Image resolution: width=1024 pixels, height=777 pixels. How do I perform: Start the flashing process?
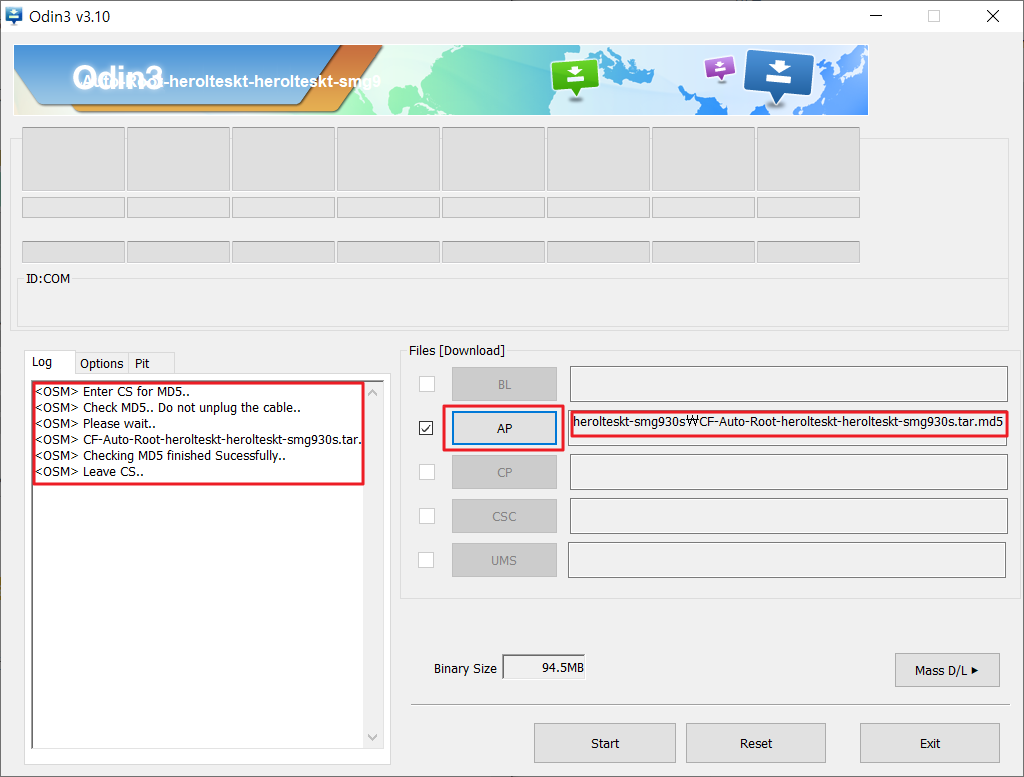(x=605, y=743)
